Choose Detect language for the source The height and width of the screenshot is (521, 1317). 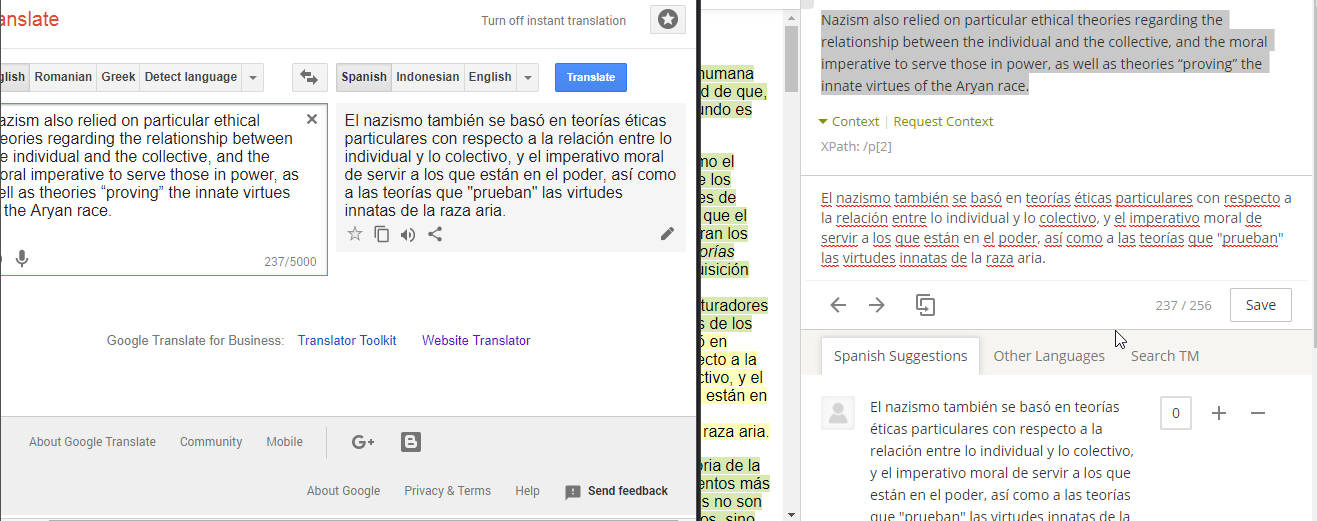click(191, 77)
